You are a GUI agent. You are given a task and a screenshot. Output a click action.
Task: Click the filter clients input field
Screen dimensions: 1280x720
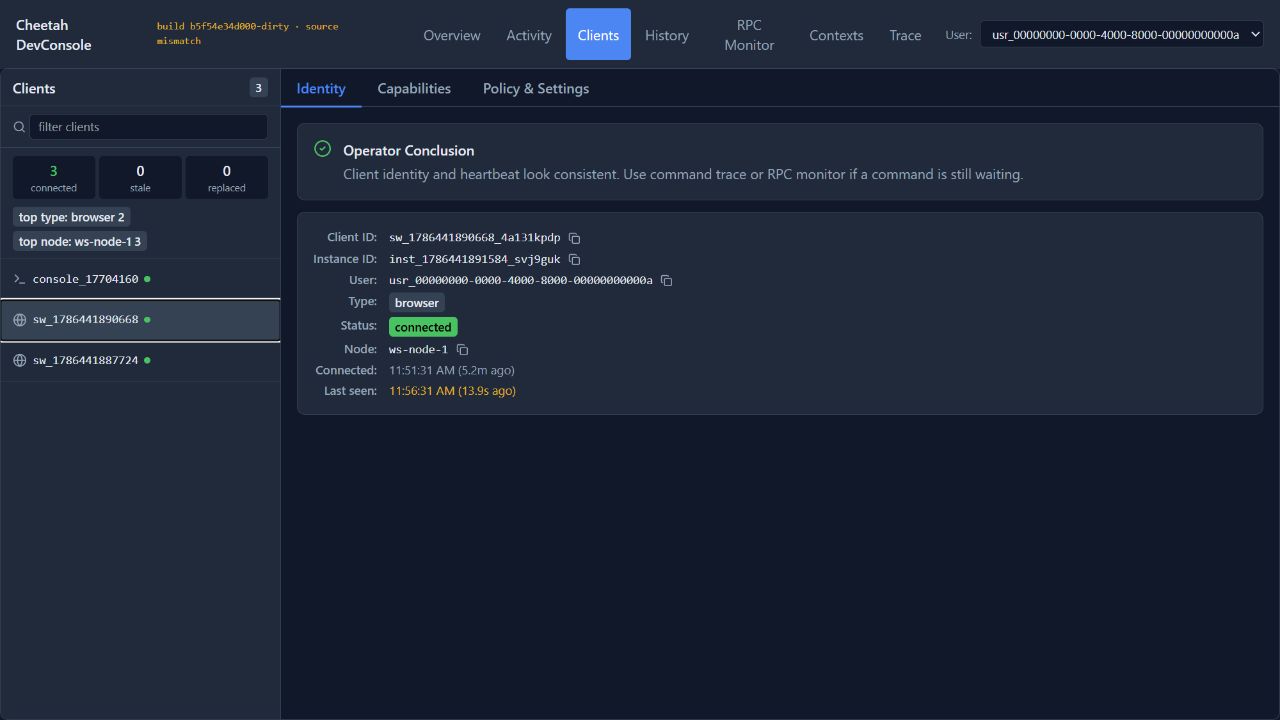tap(149, 127)
